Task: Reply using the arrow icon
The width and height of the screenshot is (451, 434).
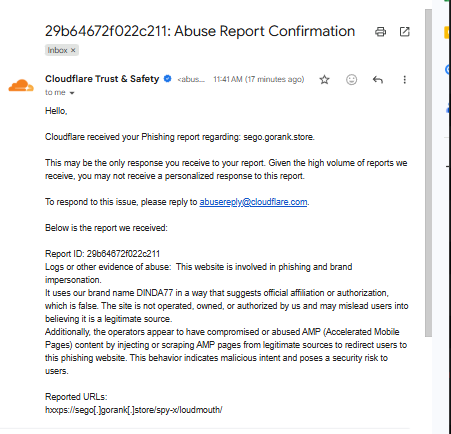Action: pyautogui.click(x=378, y=80)
